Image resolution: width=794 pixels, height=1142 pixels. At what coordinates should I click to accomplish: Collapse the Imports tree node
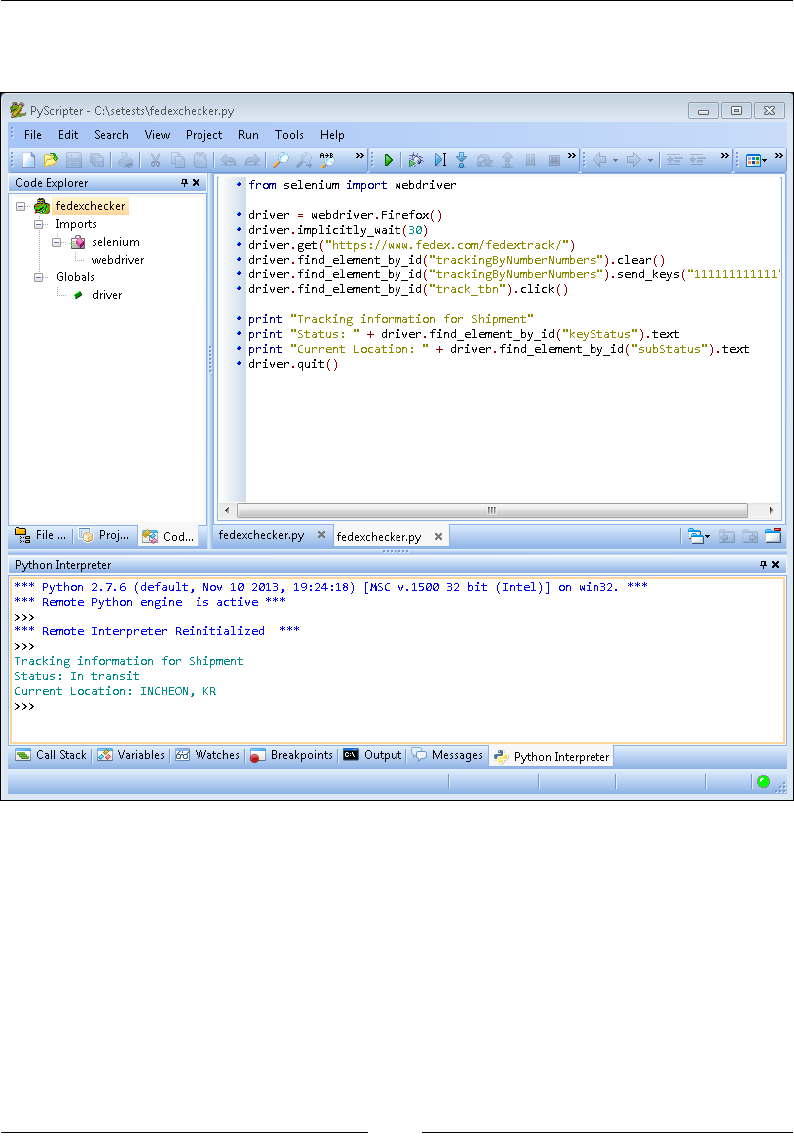(39, 225)
